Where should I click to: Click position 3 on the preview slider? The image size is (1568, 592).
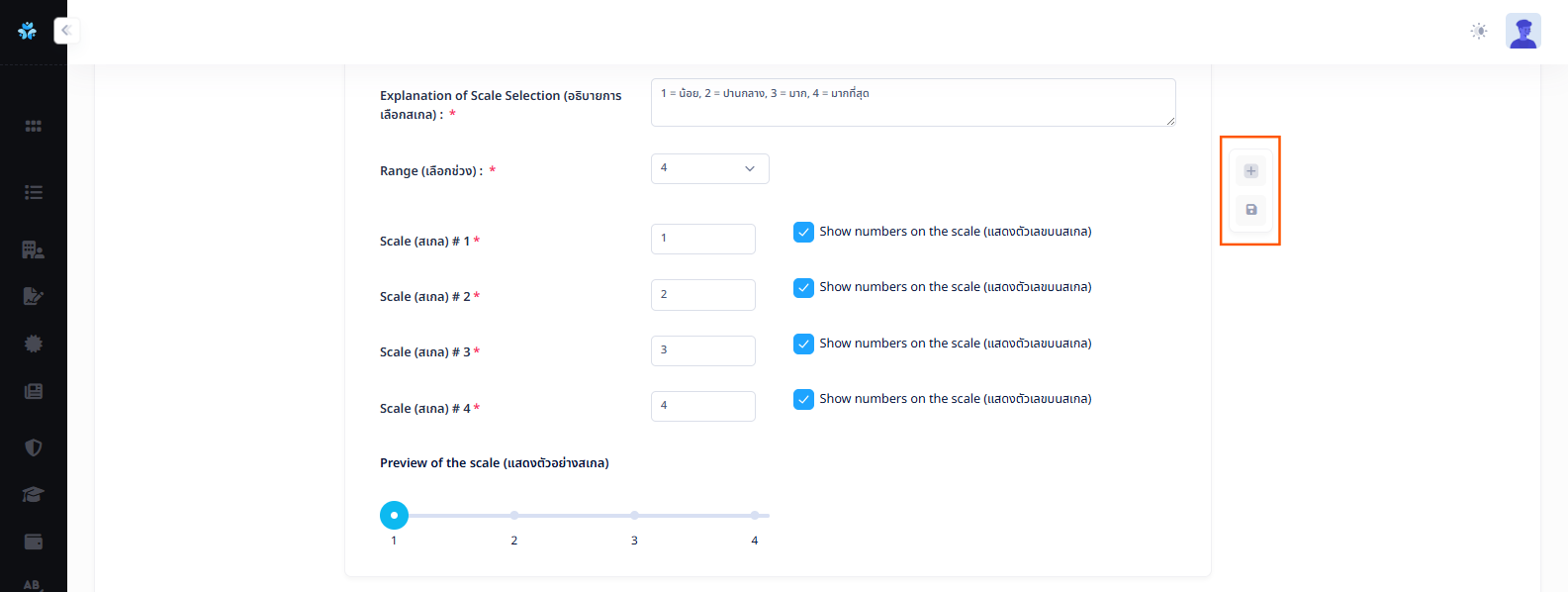pyautogui.click(x=634, y=516)
